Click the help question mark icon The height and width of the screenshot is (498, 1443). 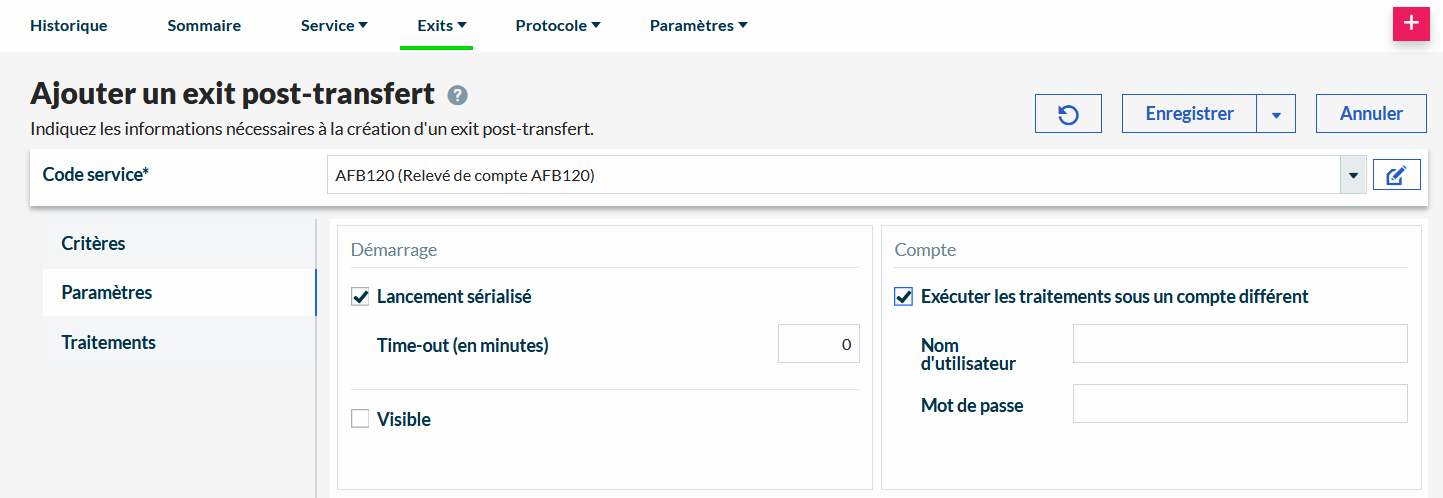point(457,95)
